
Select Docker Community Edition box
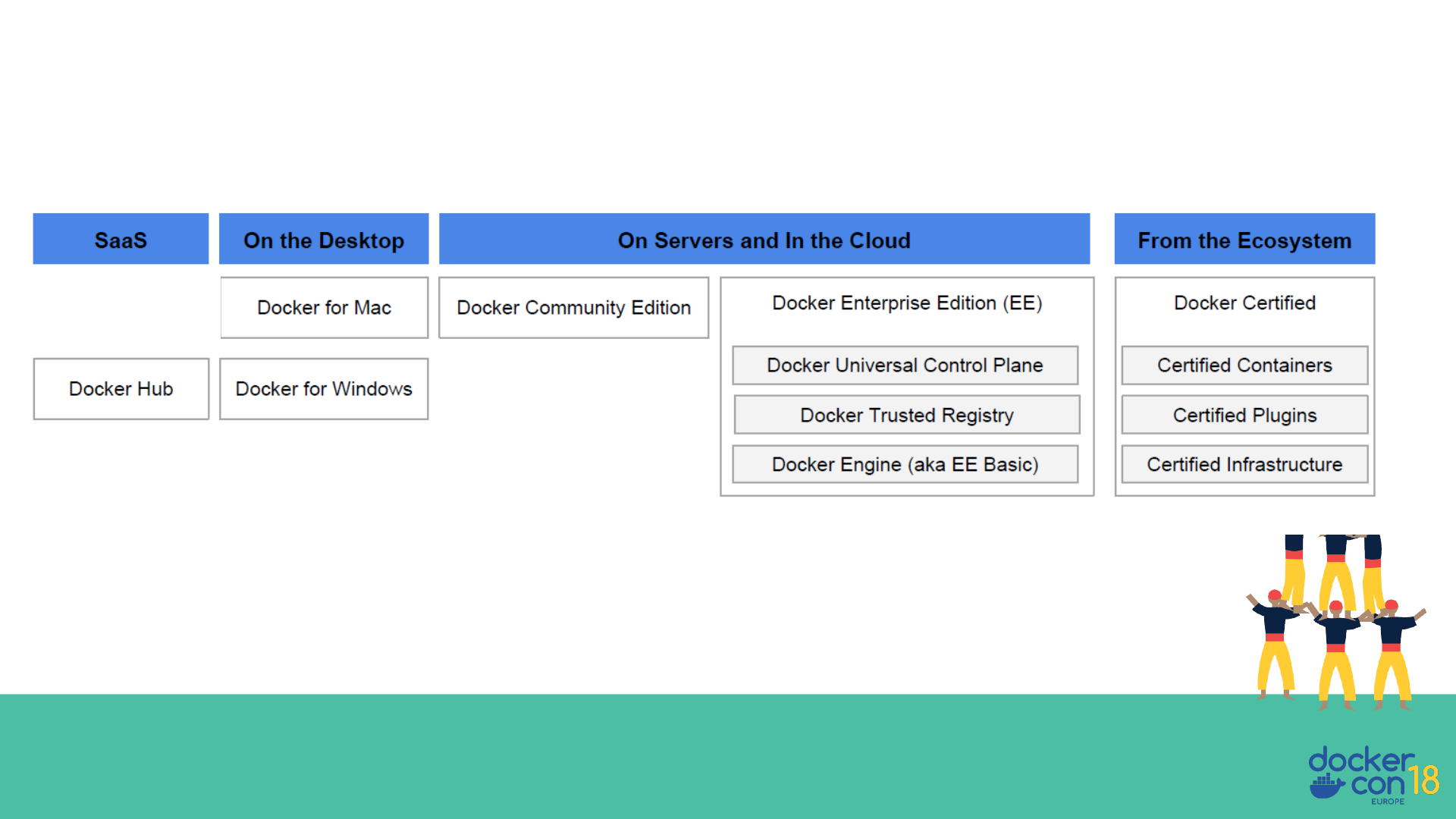point(573,308)
